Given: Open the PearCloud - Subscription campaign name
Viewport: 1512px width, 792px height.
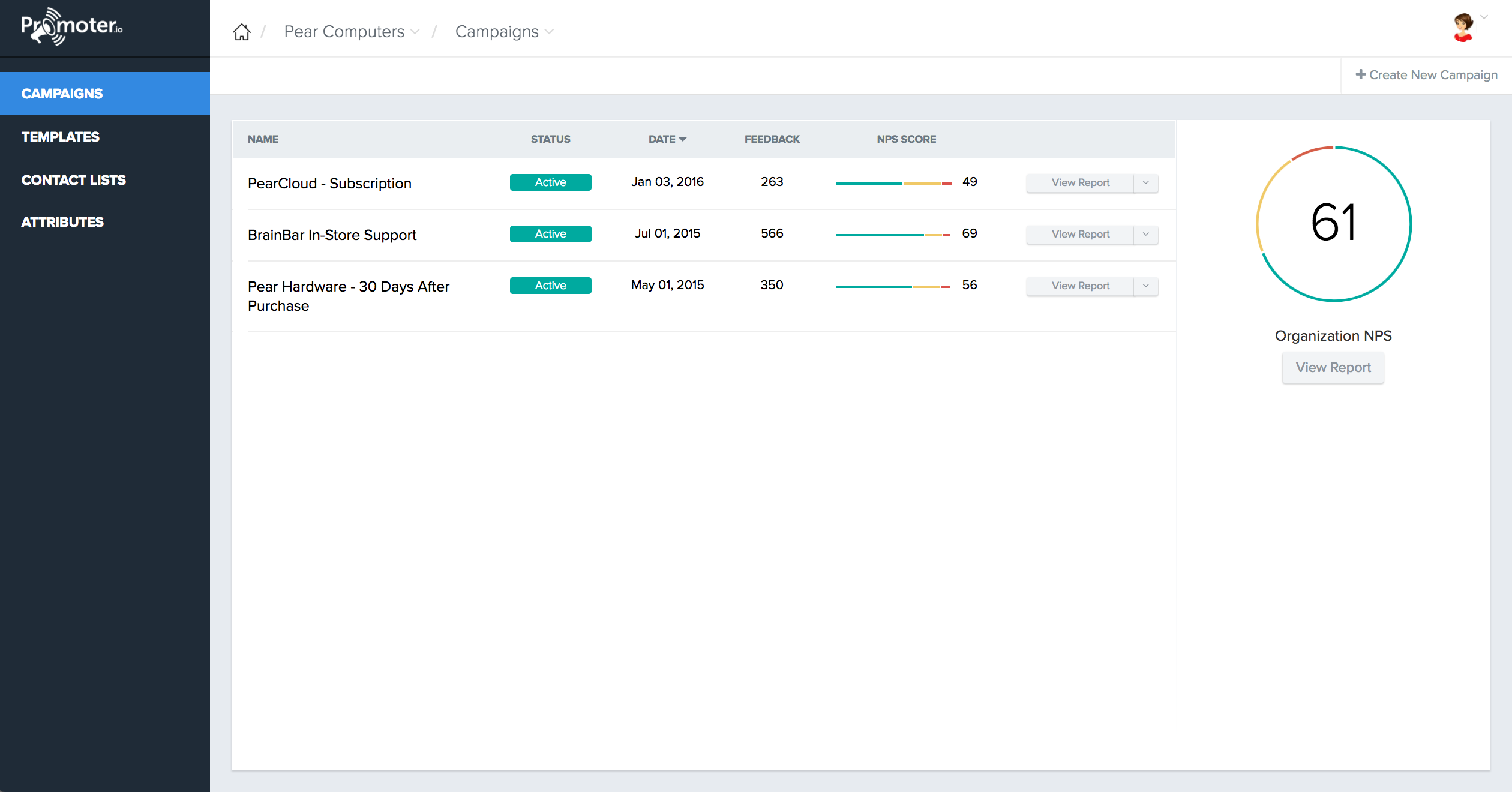Looking at the screenshot, I should click(329, 184).
